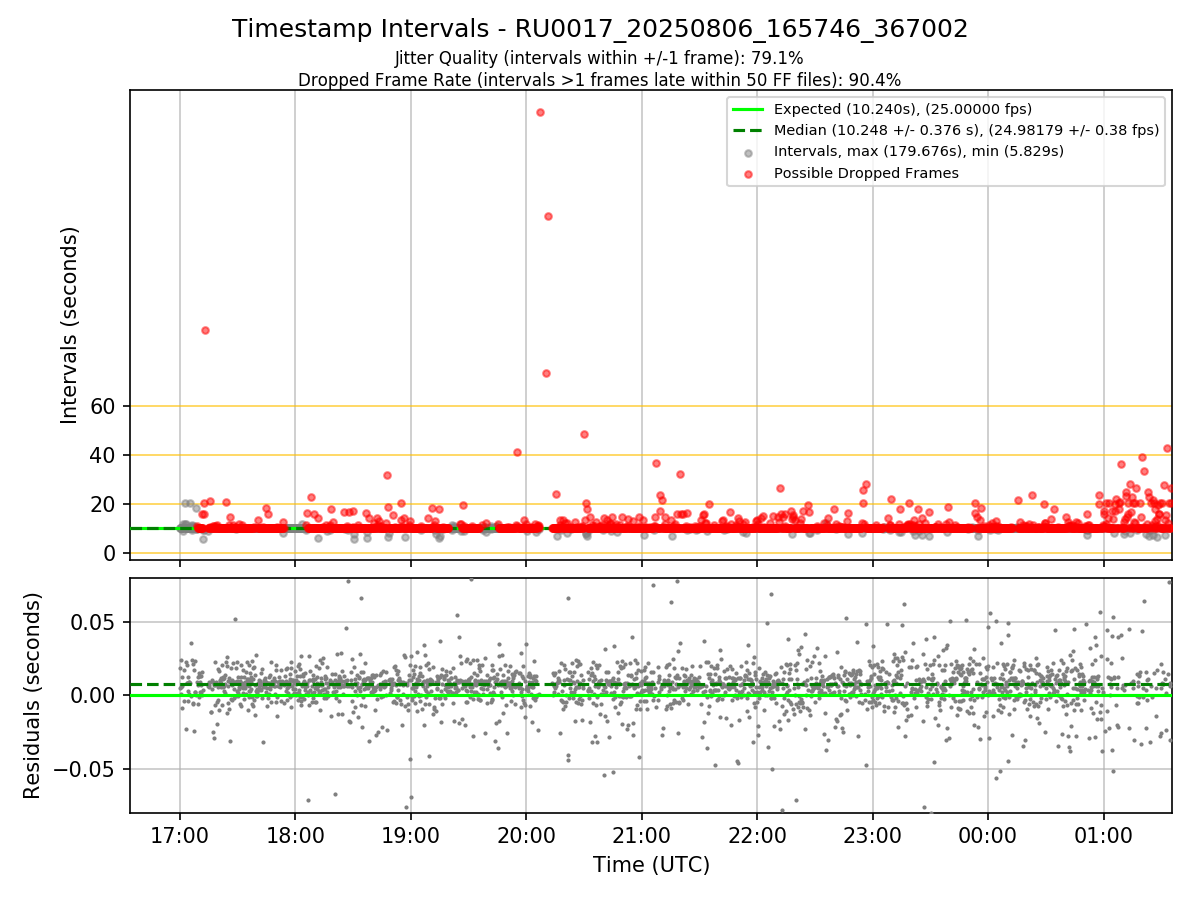Click the y-axis tick label '0' on the intervals plot

[x=112, y=553]
